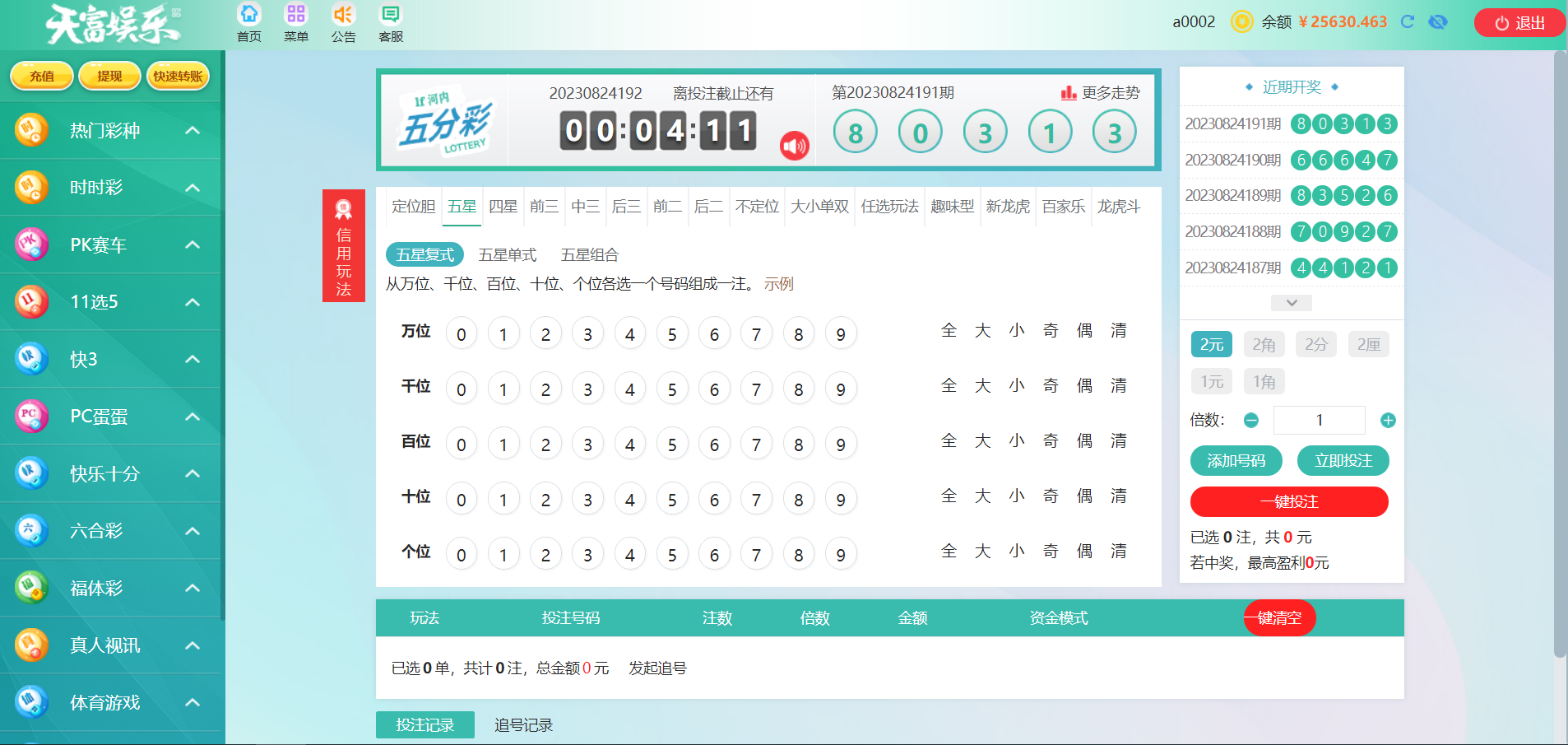Screen dimensions: 1568x745
Task: Refresh the account balance
Action: (x=1408, y=21)
